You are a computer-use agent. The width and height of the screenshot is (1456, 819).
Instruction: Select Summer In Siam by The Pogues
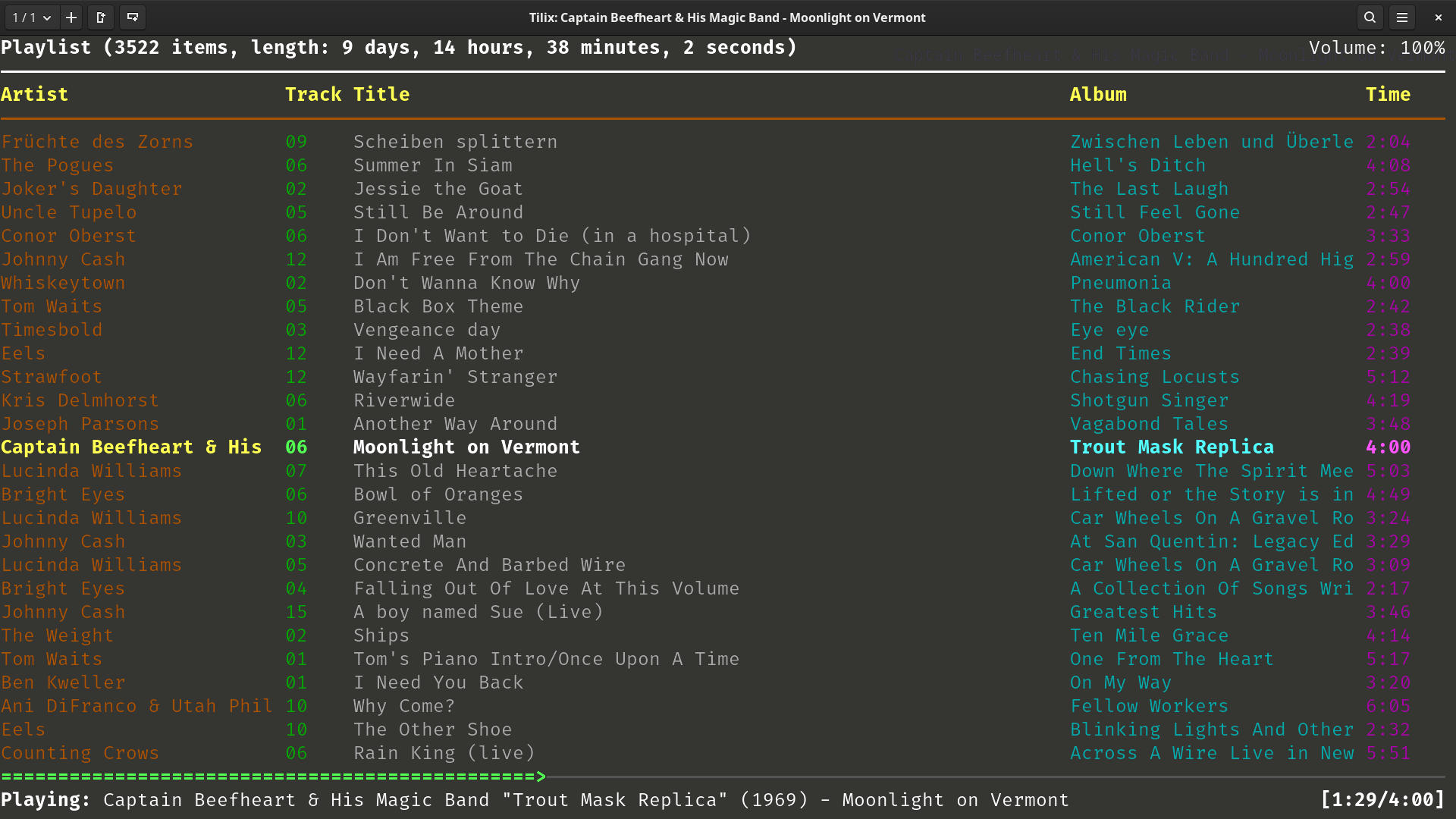(x=432, y=165)
